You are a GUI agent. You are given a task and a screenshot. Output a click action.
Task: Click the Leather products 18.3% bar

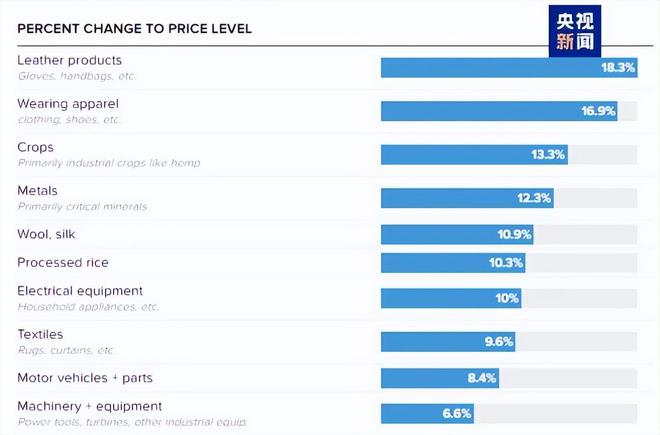pyautogui.click(x=509, y=67)
